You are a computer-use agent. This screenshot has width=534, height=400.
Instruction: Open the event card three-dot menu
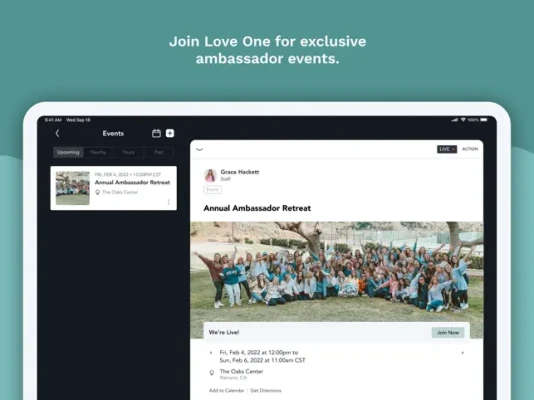pos(169,202)
